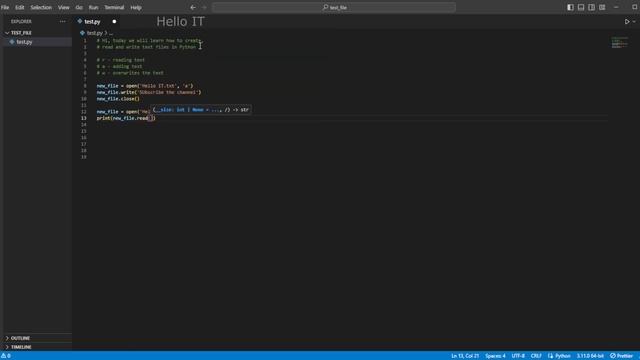
Task: Select the 3.11.0 64-bit interpreter
Action: [590, 356]
